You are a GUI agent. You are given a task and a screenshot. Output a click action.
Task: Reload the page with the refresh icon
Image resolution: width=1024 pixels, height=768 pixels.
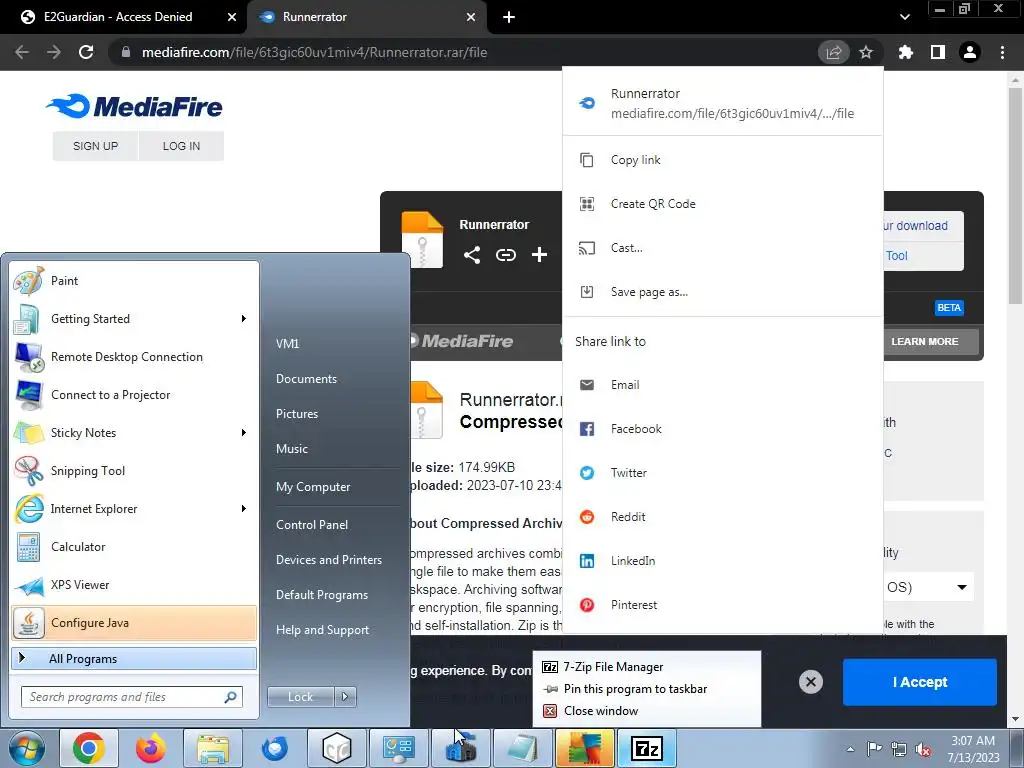point(86,52)
